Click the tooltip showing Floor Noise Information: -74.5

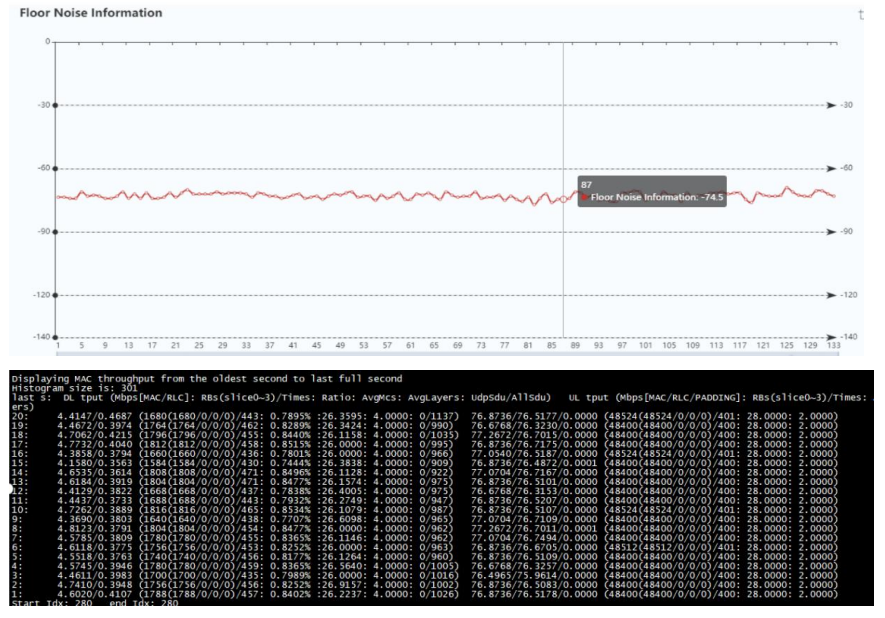tap(648, 191)
